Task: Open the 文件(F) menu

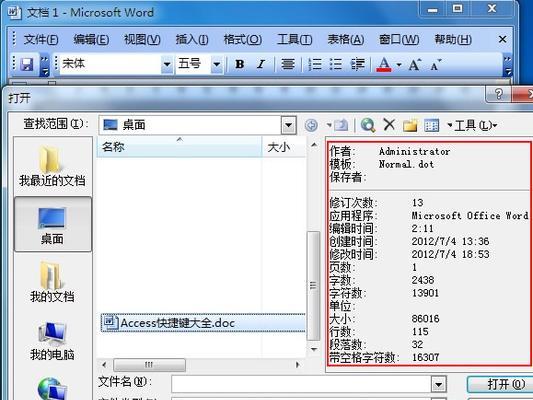Action: (x=41, y=39)
